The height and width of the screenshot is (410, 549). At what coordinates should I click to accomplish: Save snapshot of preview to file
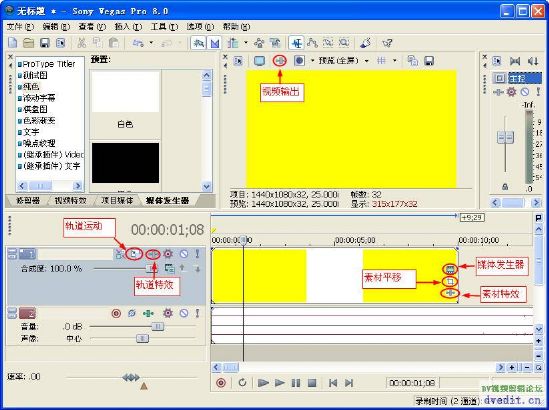pyautogui.click(x=429, y=61)
